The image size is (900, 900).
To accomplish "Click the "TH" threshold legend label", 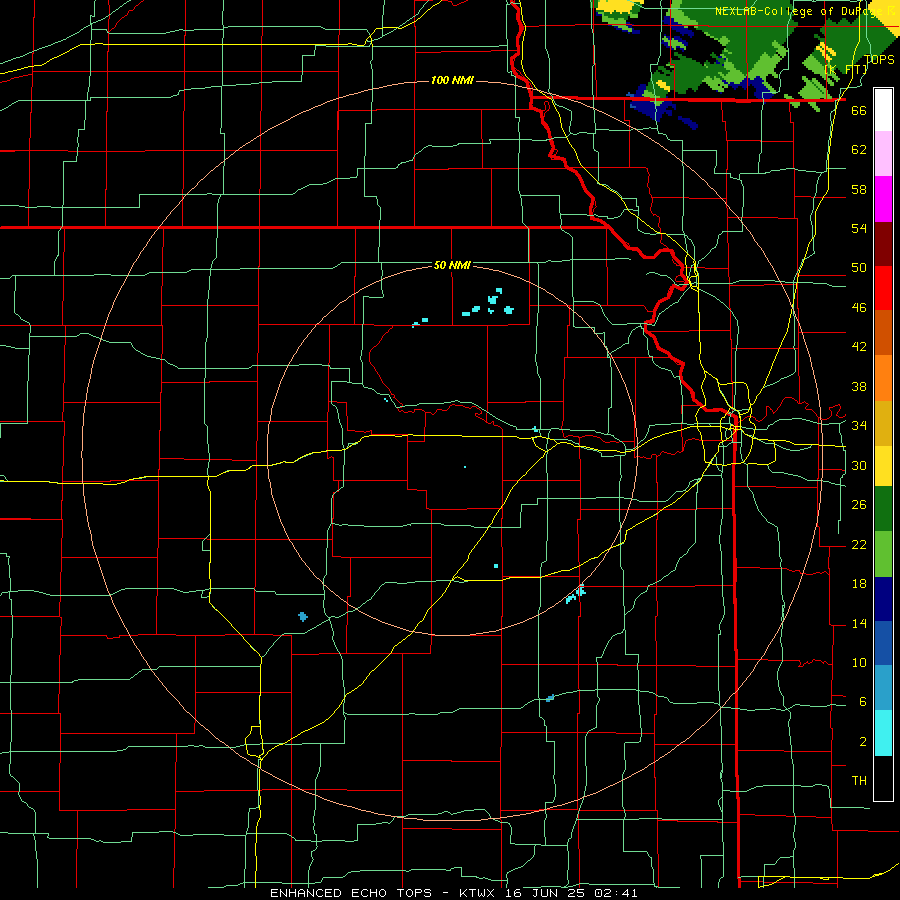I will click(x=859, y=781).
